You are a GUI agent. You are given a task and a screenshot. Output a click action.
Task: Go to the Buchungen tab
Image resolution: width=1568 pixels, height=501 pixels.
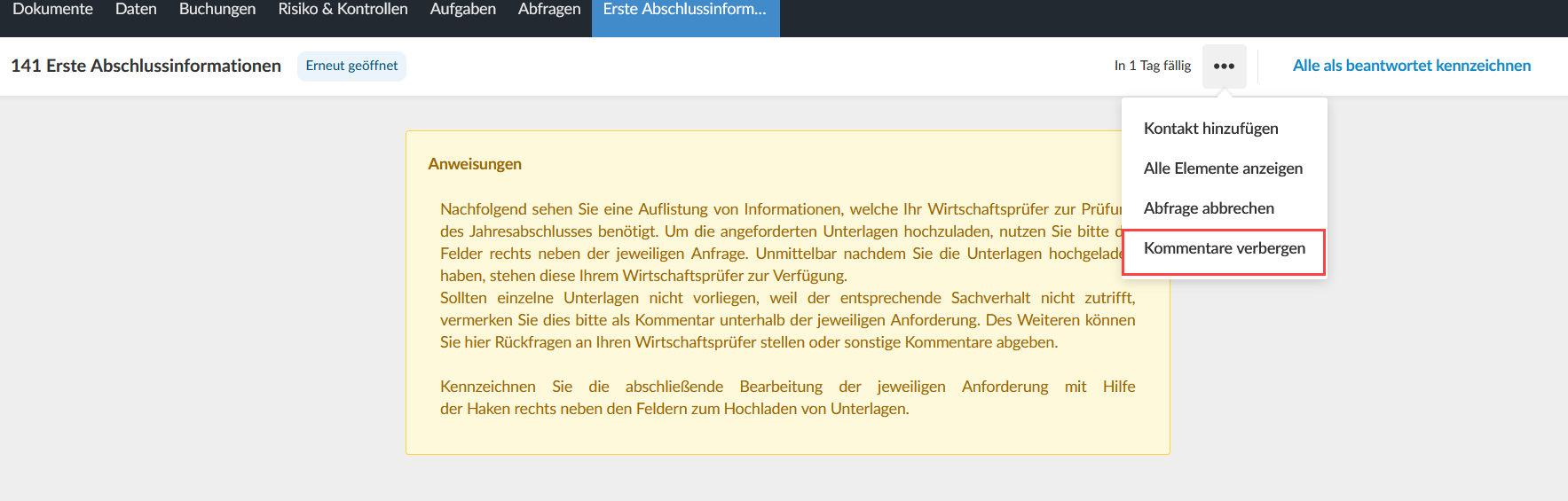coord(217,9)
